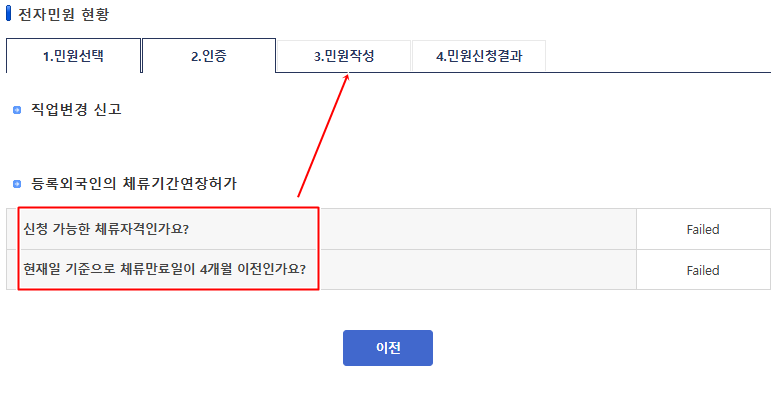The height and width of the screenshot is (411, 778).
Task: Click the bullet icon before 직업변경 신고
Action: point(17,110)
